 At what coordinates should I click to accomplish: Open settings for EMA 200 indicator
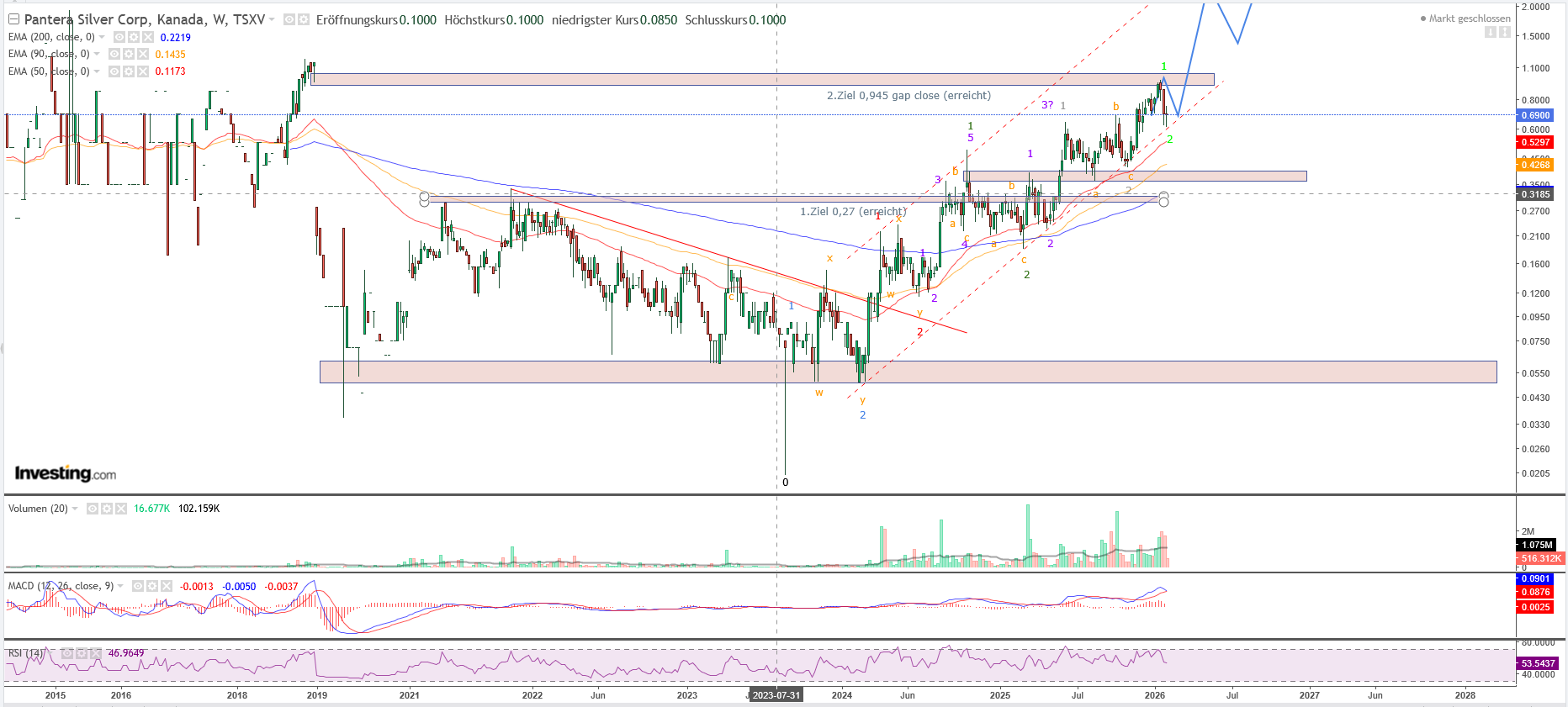pyautogui.click(x=134, y=37)
